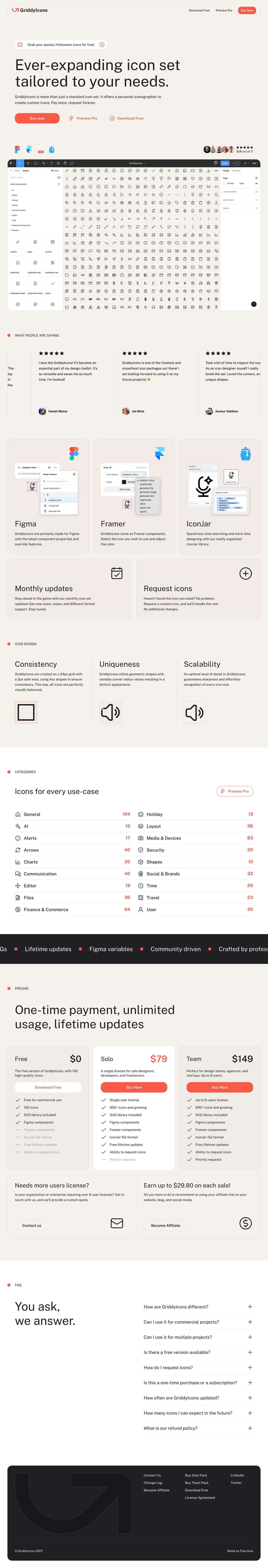
Task: Switch to the Assets tab in the editor
Action: coord(26,170)
